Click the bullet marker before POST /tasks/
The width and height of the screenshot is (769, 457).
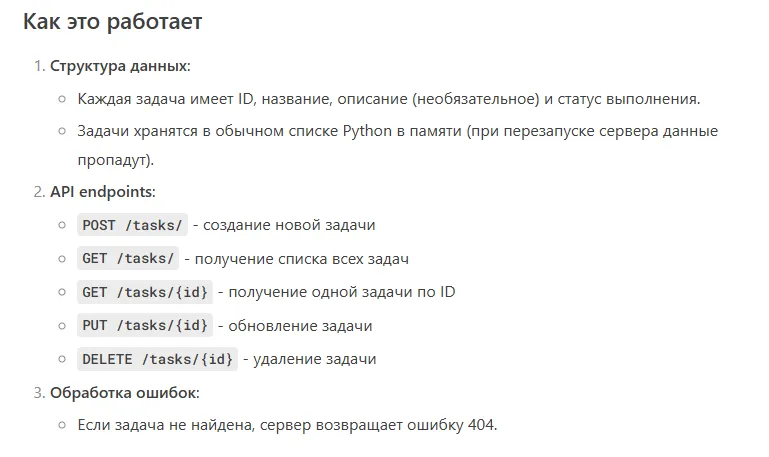tap(62, 225)
